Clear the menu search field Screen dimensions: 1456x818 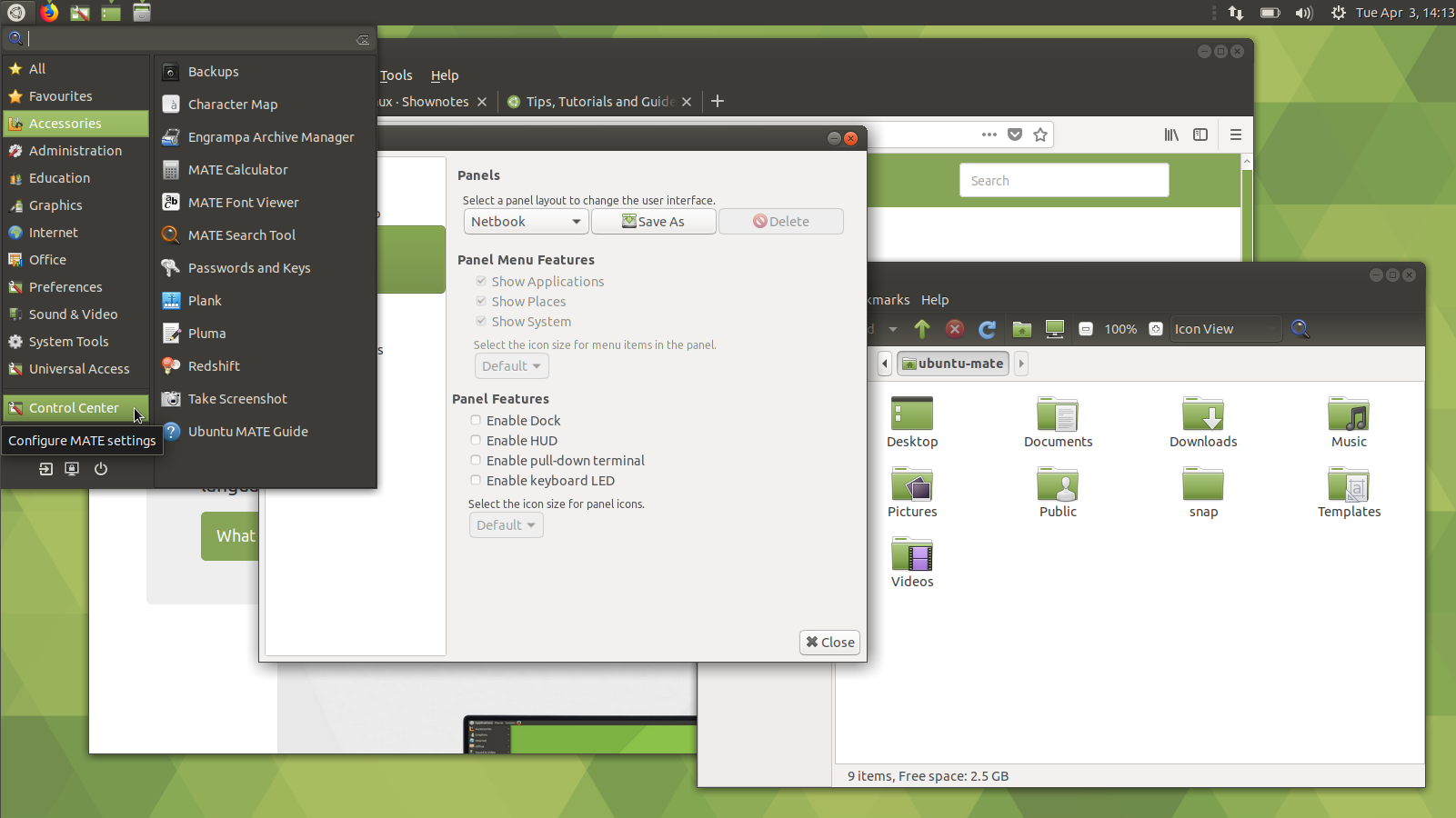[363, 39]
